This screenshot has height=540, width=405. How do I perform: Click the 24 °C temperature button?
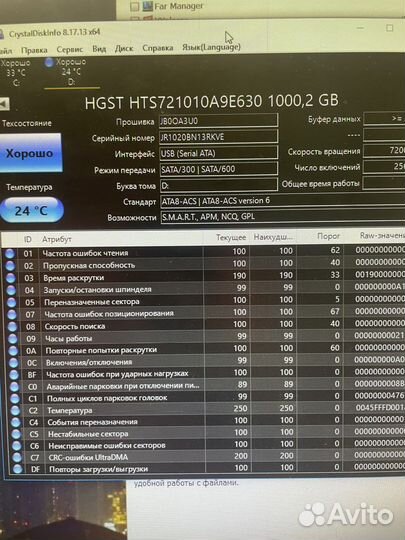tap(31, 210)
